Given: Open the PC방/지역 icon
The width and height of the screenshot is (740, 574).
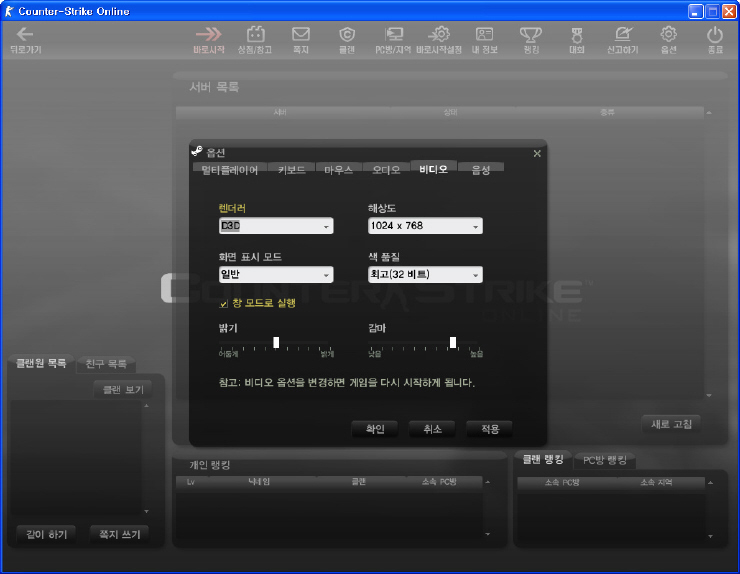Looking at the screenshot, I should [394, 34].
